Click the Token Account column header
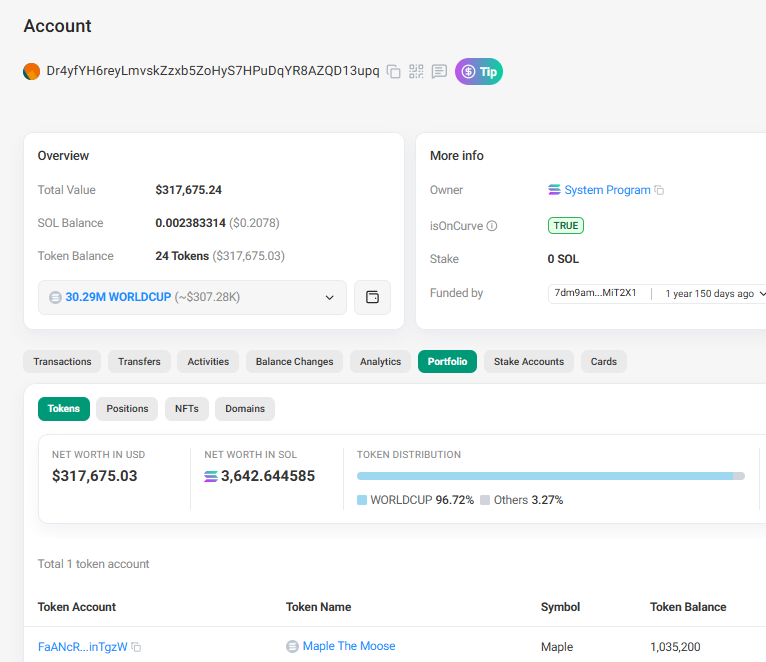 pyautogui.click(x=77, y=607)
